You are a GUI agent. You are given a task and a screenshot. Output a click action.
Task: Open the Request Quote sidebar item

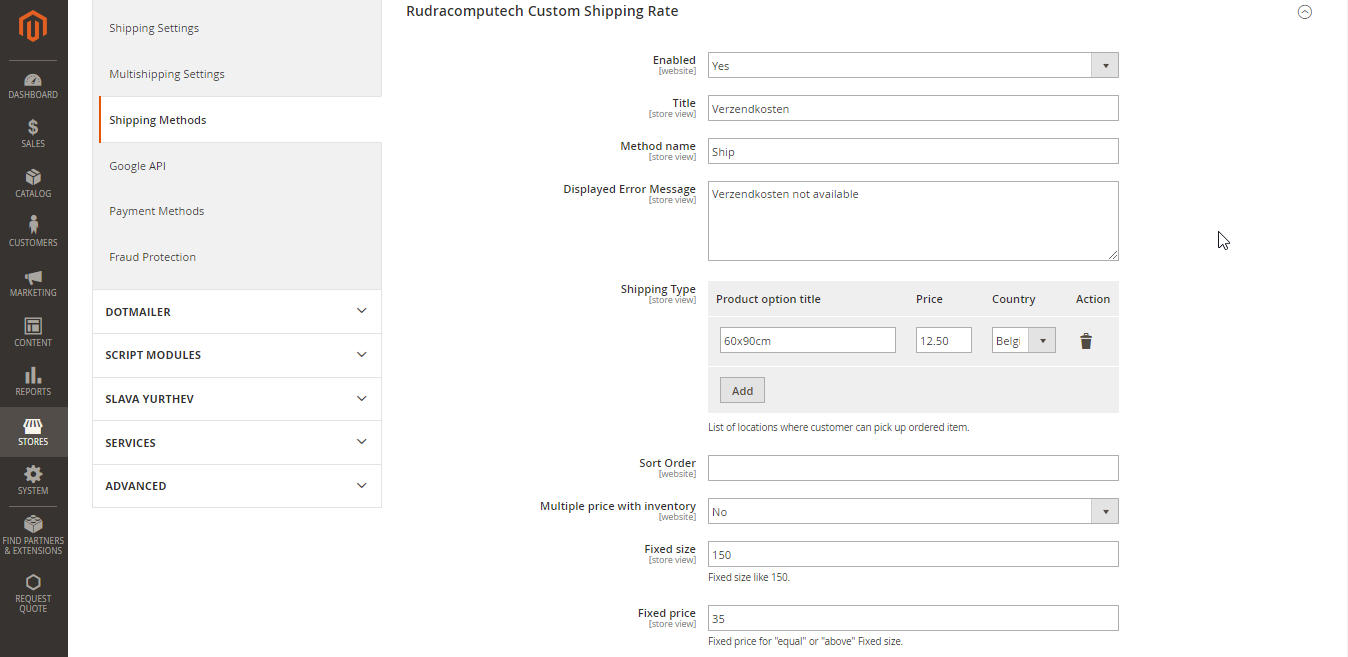point(33,594)
